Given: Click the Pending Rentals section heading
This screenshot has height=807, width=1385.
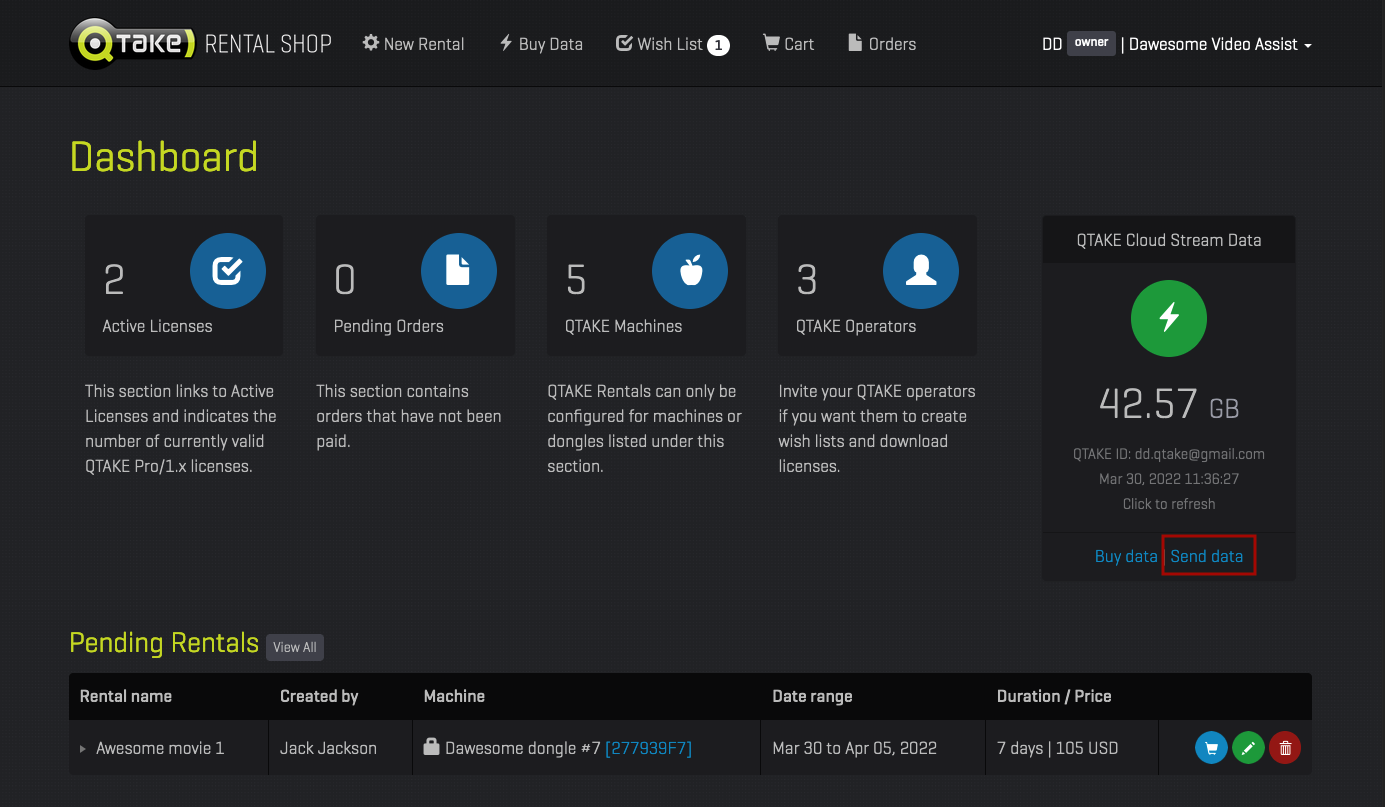Looking at the screenshot, I should point(164,643).
